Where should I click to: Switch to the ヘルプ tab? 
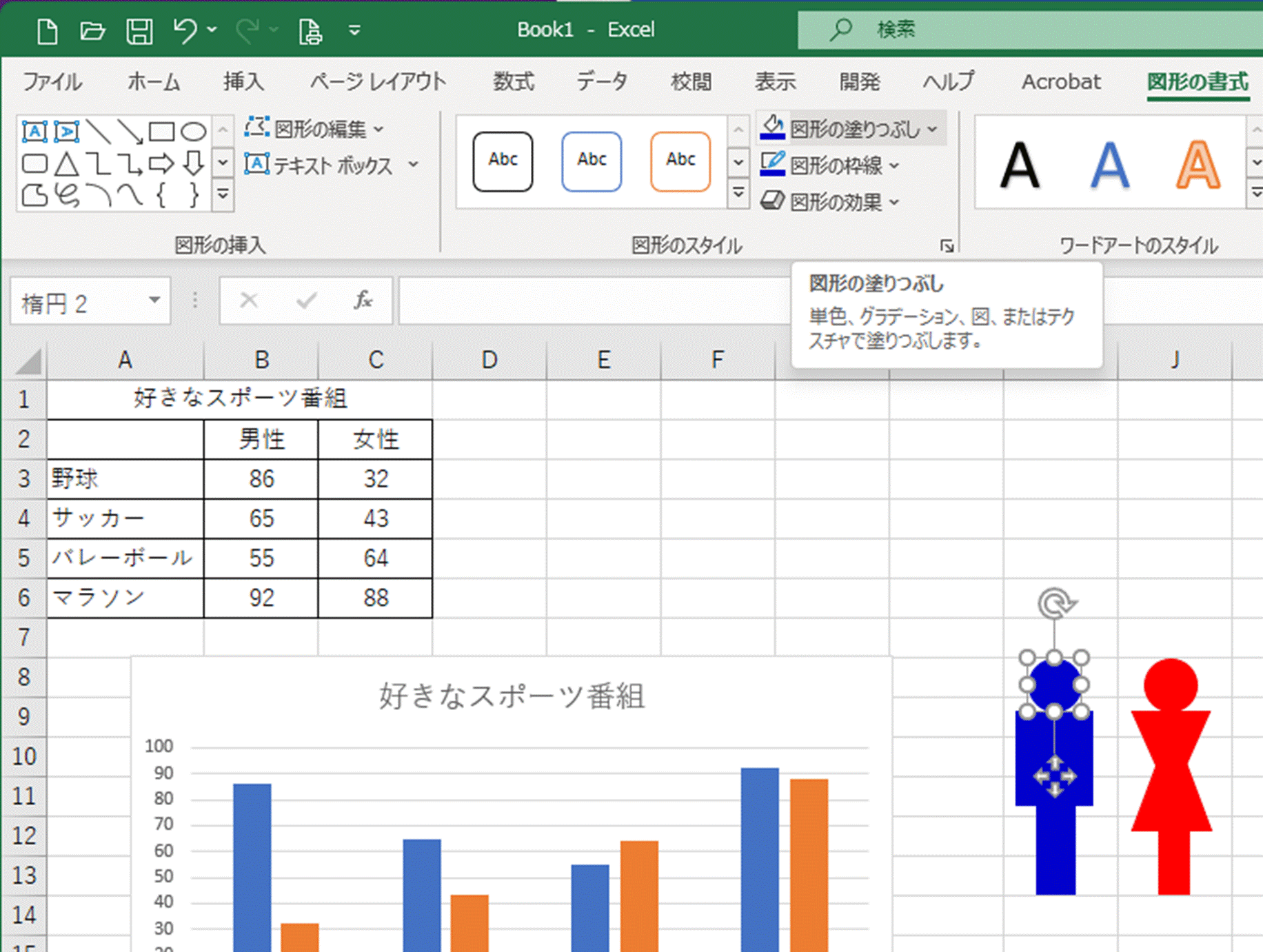click(x=949, y=82)
